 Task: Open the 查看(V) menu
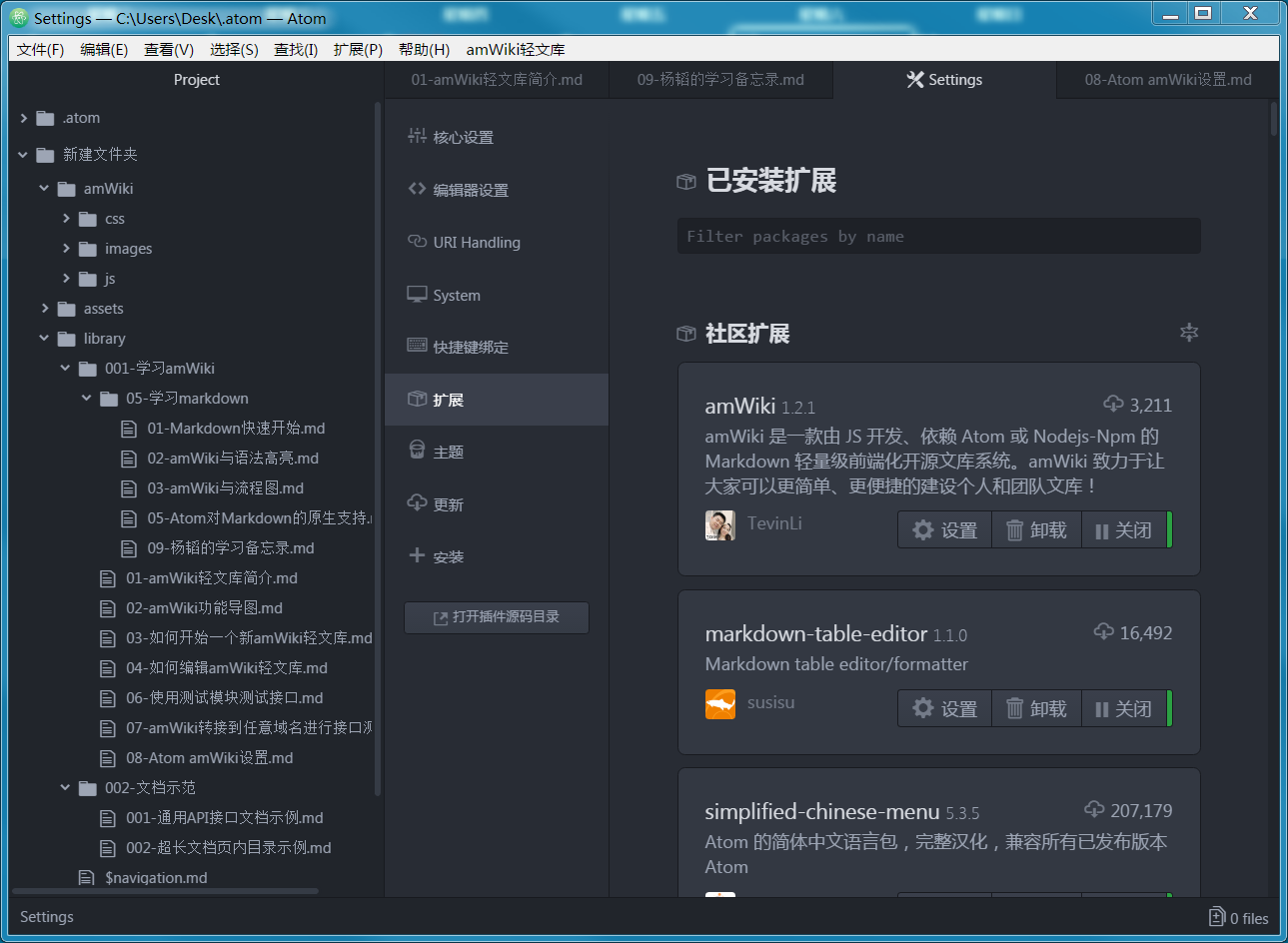pos(169,49)
